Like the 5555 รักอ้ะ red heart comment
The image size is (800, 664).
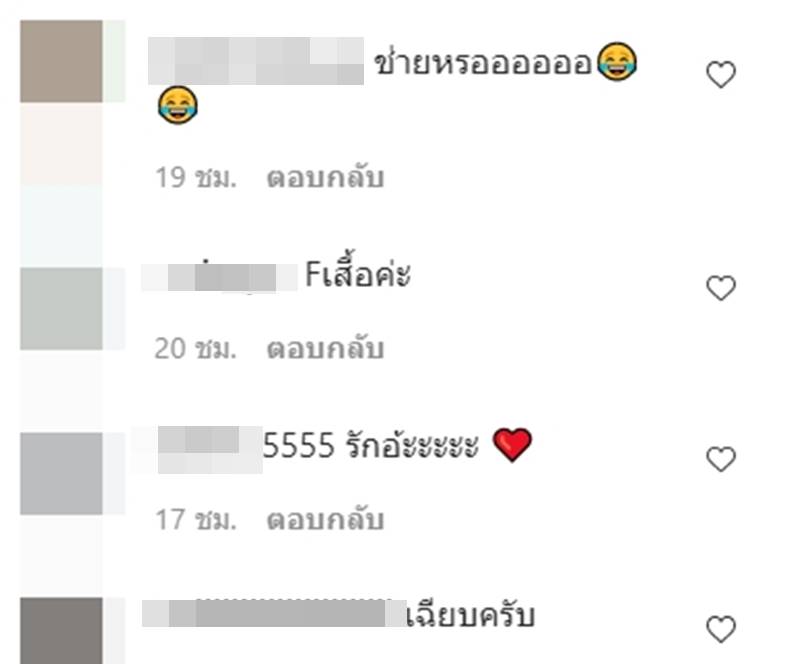click(720, 459)
